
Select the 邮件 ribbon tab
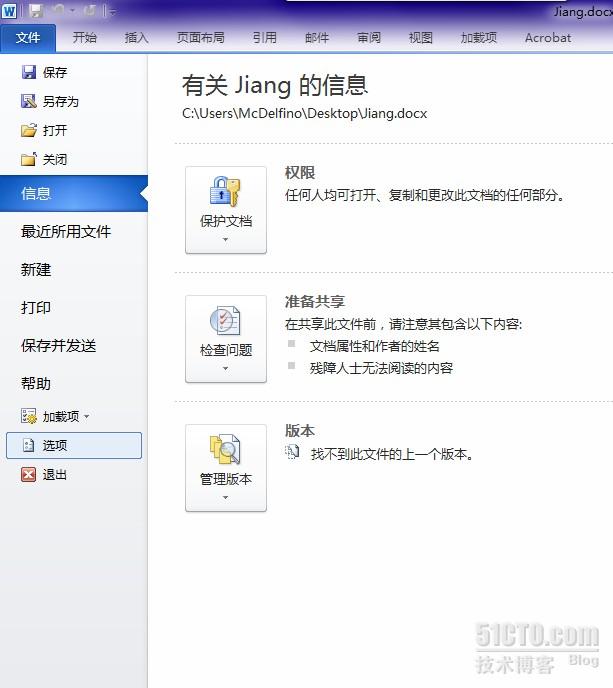(317, 38)
